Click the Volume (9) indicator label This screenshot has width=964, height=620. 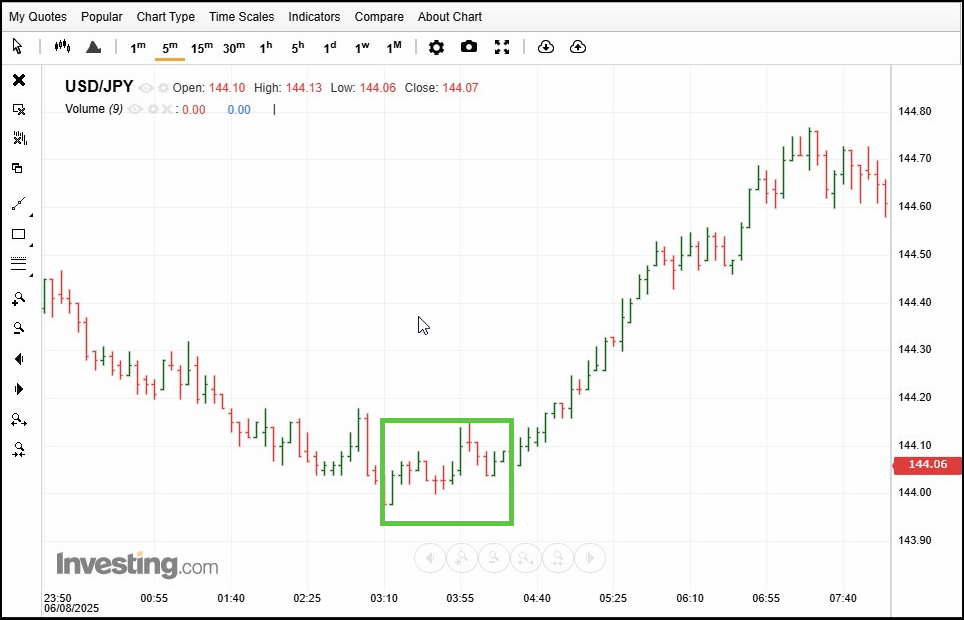pos(94,109)
